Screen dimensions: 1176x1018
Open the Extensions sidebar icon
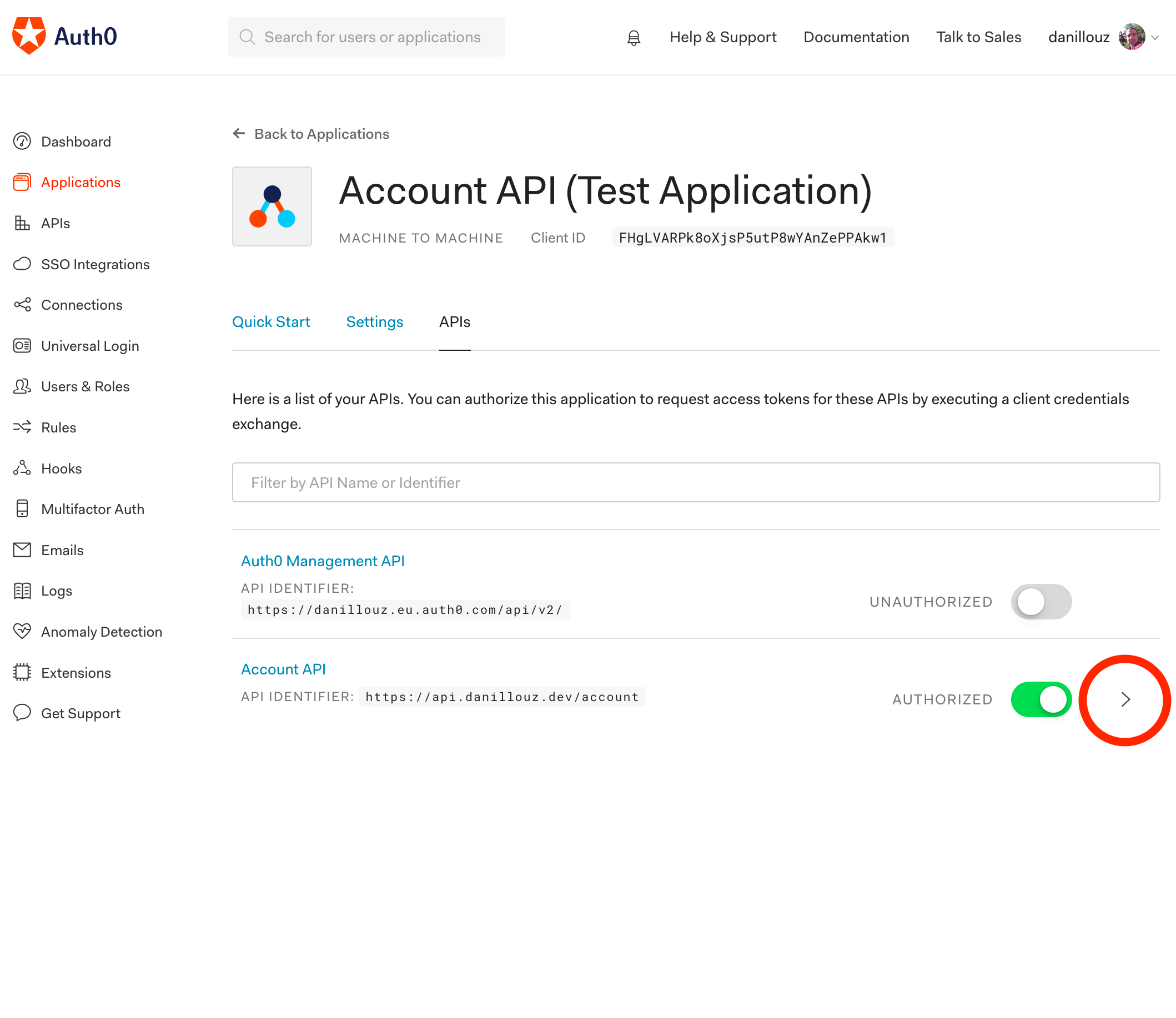22,672
